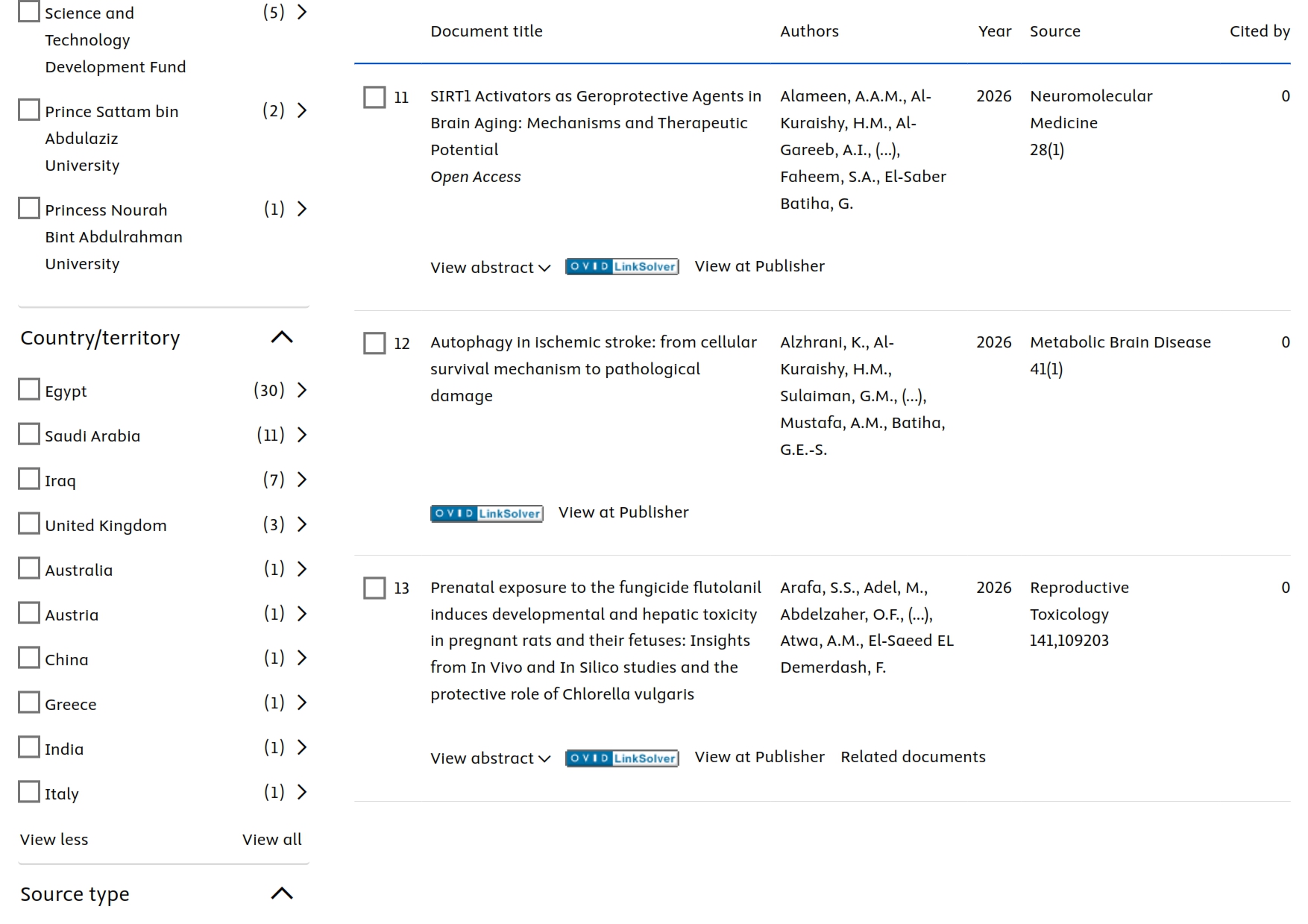Click View all countries link
This screenshot has height=924, width=1308.
coord(271,840)
